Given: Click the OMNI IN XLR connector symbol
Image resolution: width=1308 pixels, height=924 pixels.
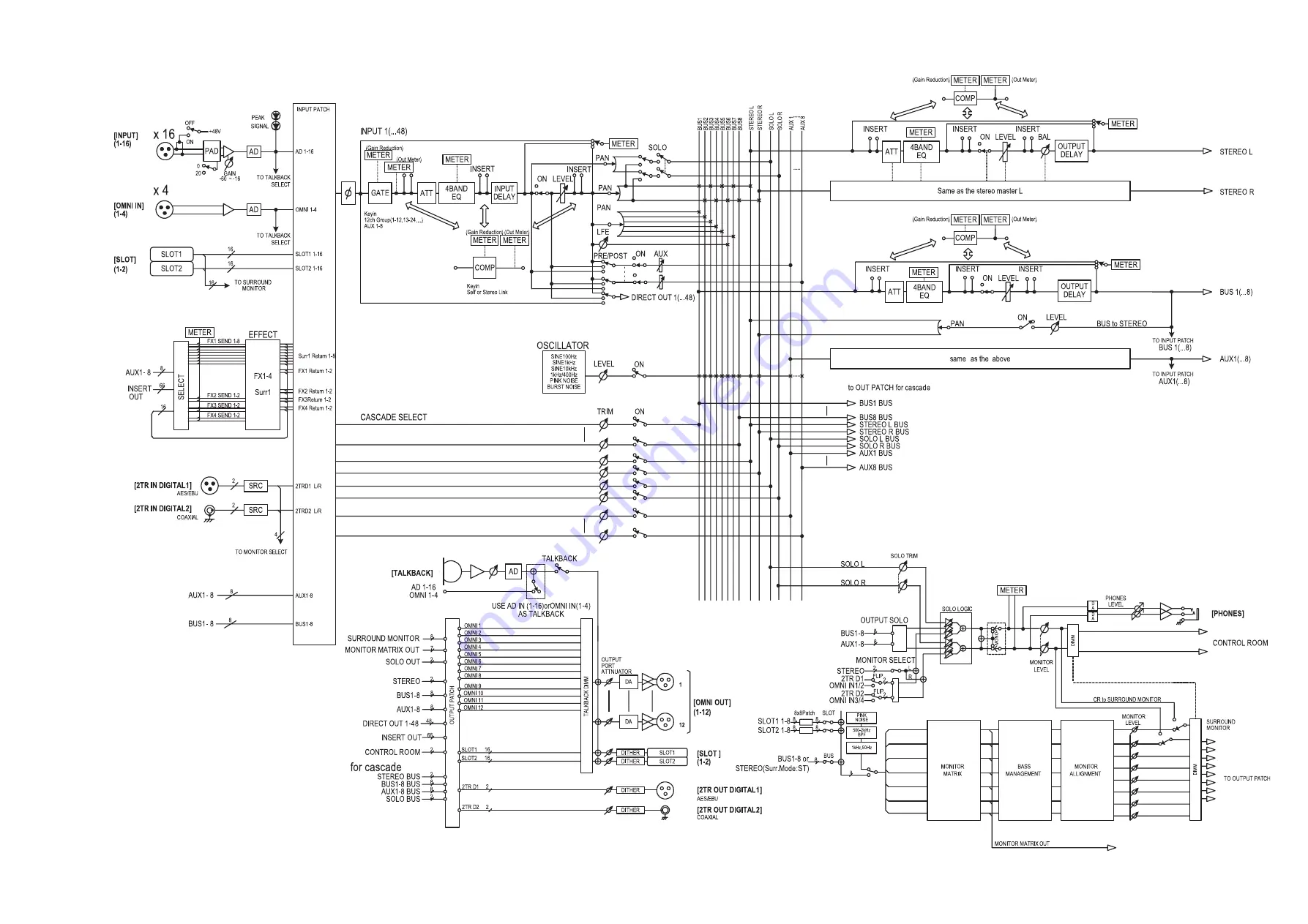Looking at the screenshot, I should (x=163, y=209).
